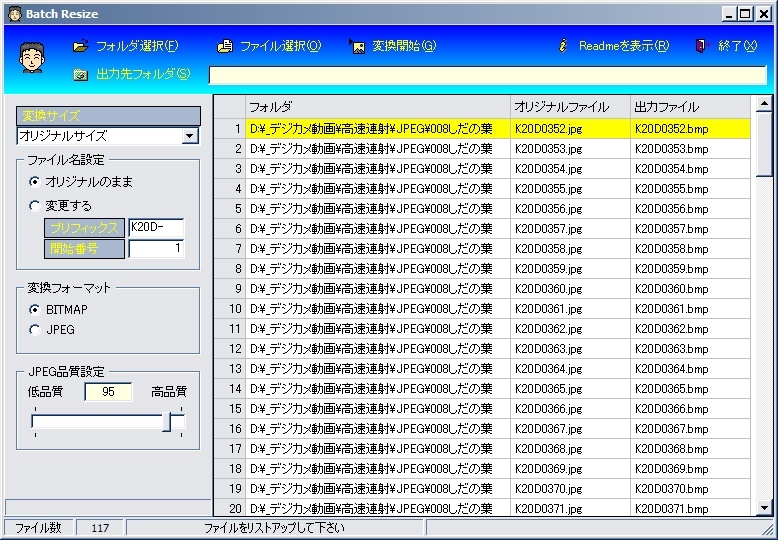Screen dimensions: 778x540
Task: Click status message ファイルをリストアップして下さい
Action: [275, 528]
